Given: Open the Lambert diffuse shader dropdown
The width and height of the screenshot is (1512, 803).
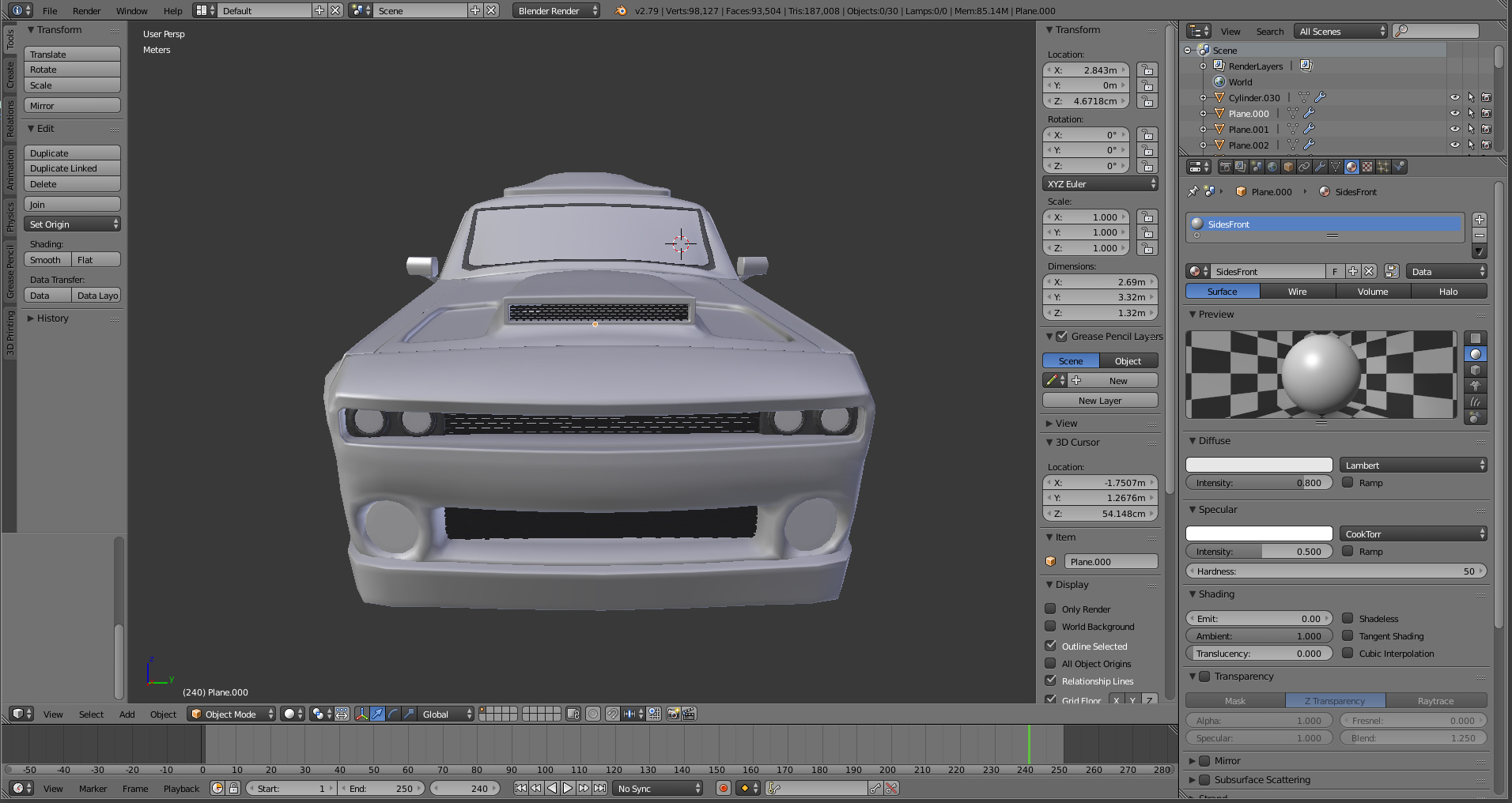Looking at the screenshot, I should tap(1412, 466).
